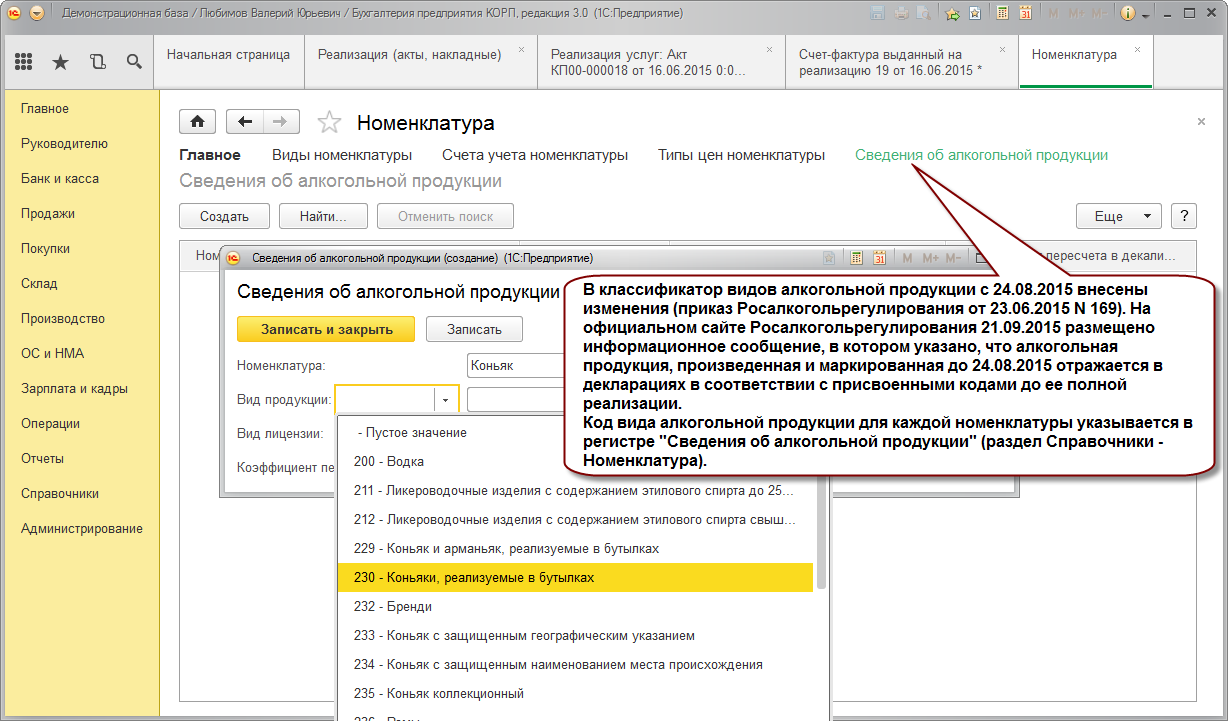Image resolution: width=1228 pixels, height=721 pixels.
Task: Open Favorites via the star icon
Action: [60, 62]
